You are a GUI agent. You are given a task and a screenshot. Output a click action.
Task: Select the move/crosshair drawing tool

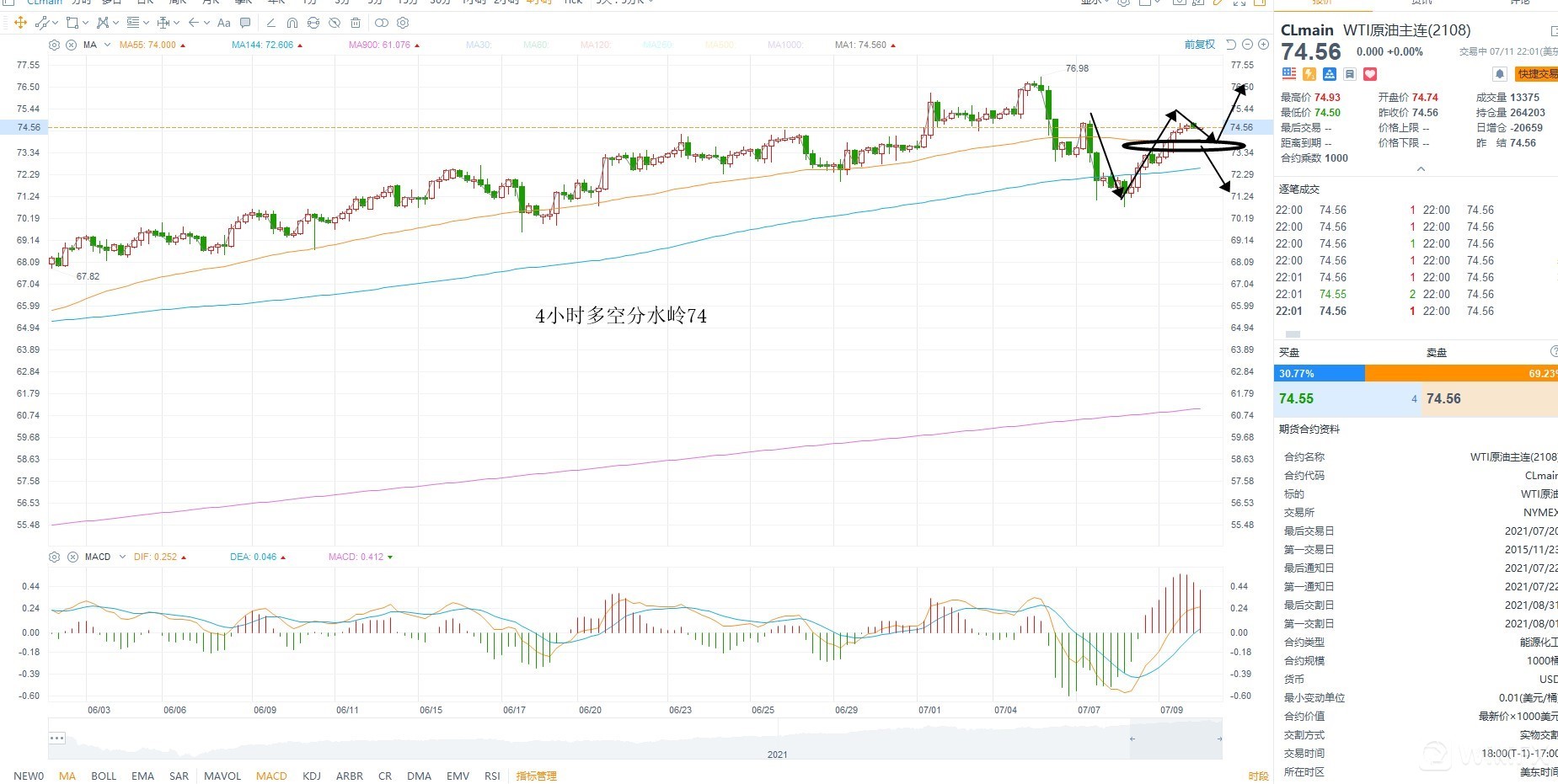pyautogui.click(x=20, y=23)
